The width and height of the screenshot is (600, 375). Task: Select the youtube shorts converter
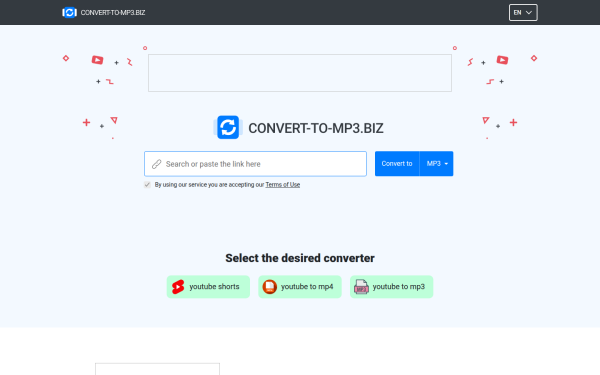click(208, 287)
